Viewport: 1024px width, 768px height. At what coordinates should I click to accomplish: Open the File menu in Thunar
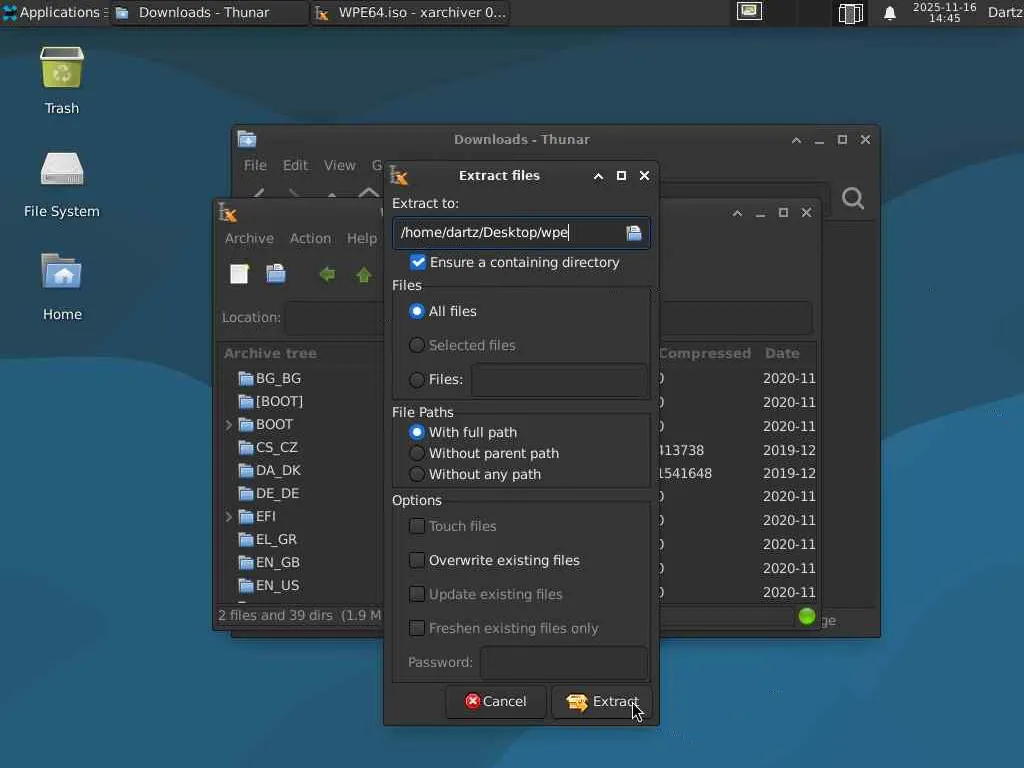pos(255,166)
